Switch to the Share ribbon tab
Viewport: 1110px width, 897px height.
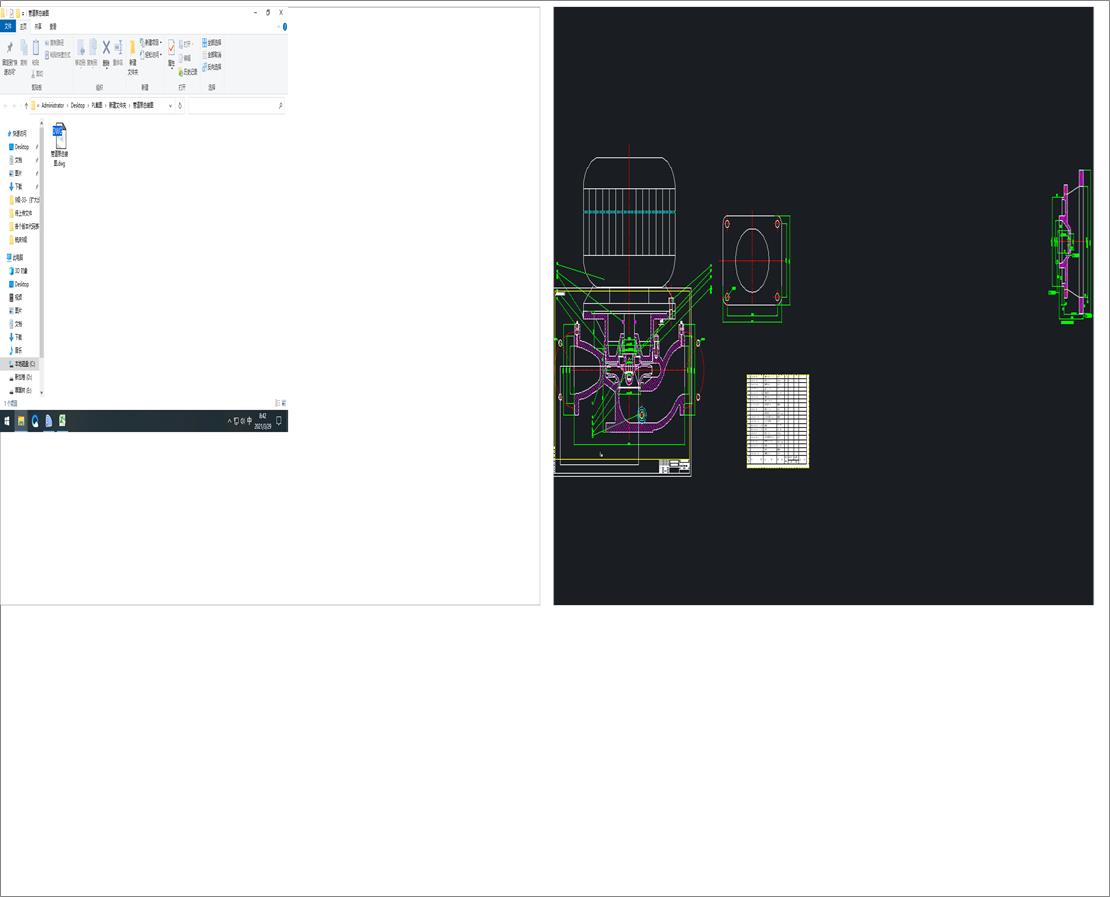(x=38, y=27)
